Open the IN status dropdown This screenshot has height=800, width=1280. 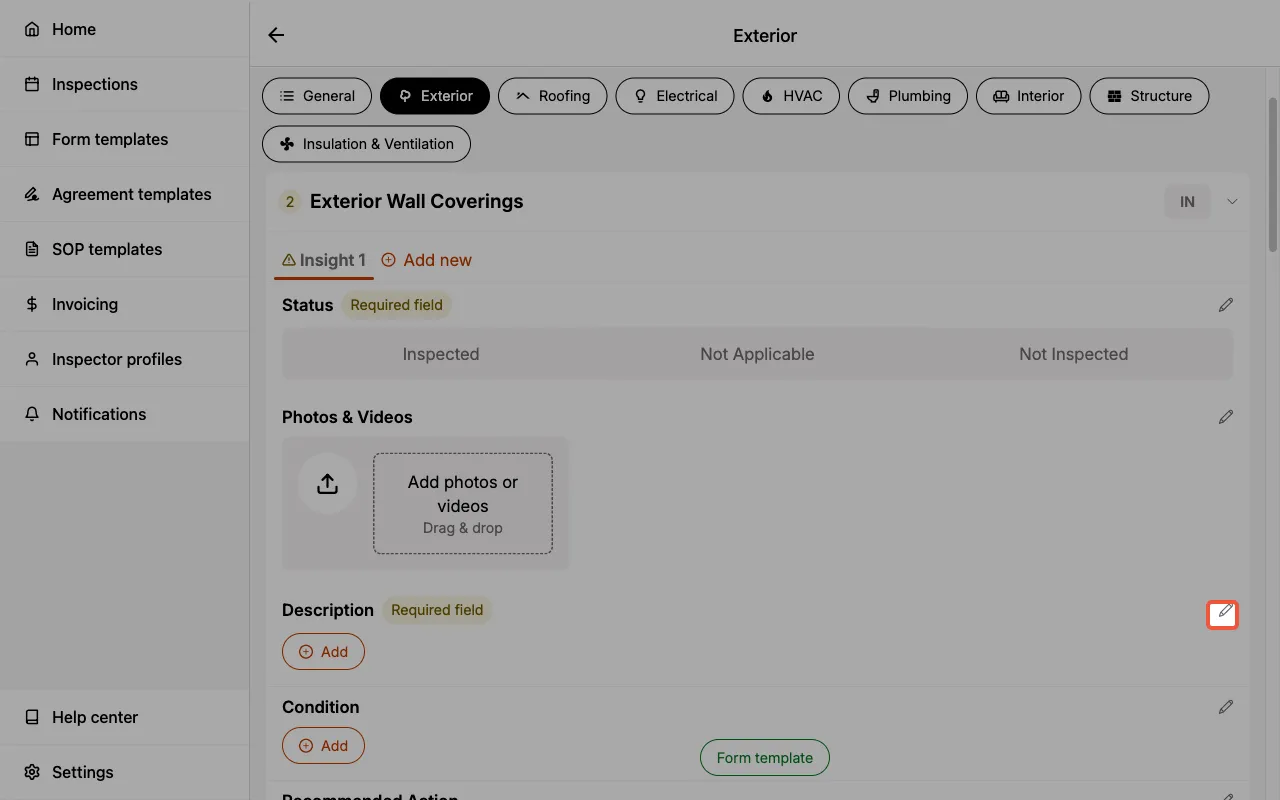[x=1187, y=201]
